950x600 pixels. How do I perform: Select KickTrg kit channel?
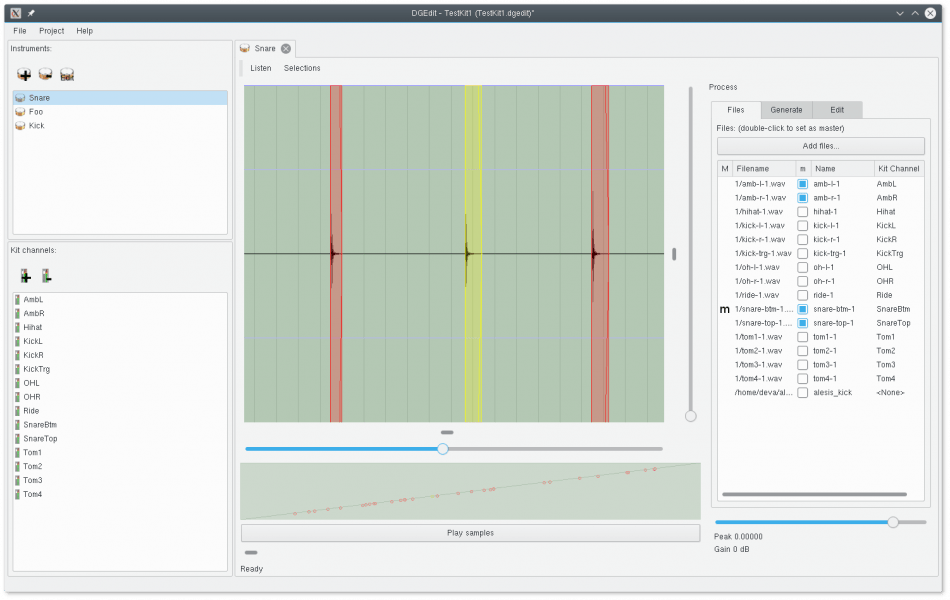click(x=120, y=369)
